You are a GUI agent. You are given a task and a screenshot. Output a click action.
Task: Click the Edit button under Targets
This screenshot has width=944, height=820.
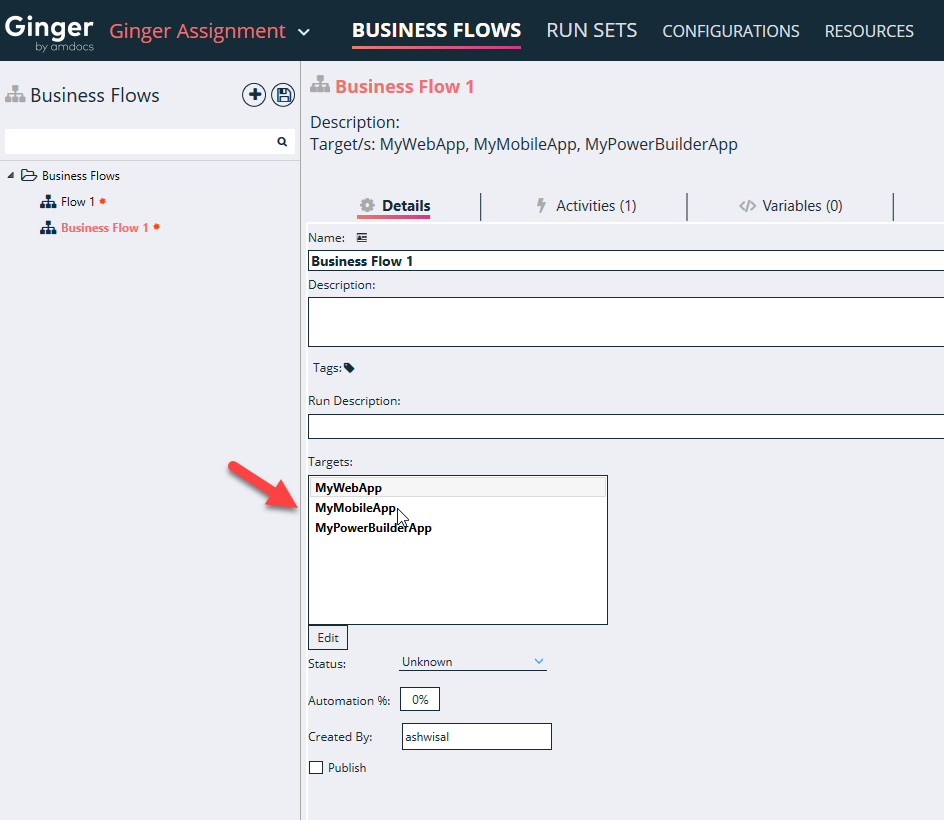(x=328, y=638)
